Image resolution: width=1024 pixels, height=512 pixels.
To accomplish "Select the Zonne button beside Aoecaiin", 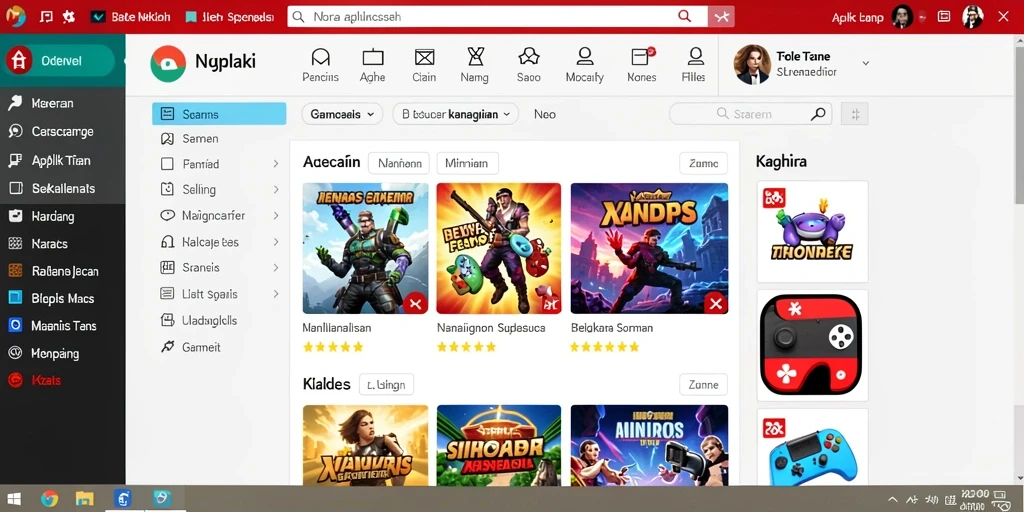I will click(x=703, y=163).
